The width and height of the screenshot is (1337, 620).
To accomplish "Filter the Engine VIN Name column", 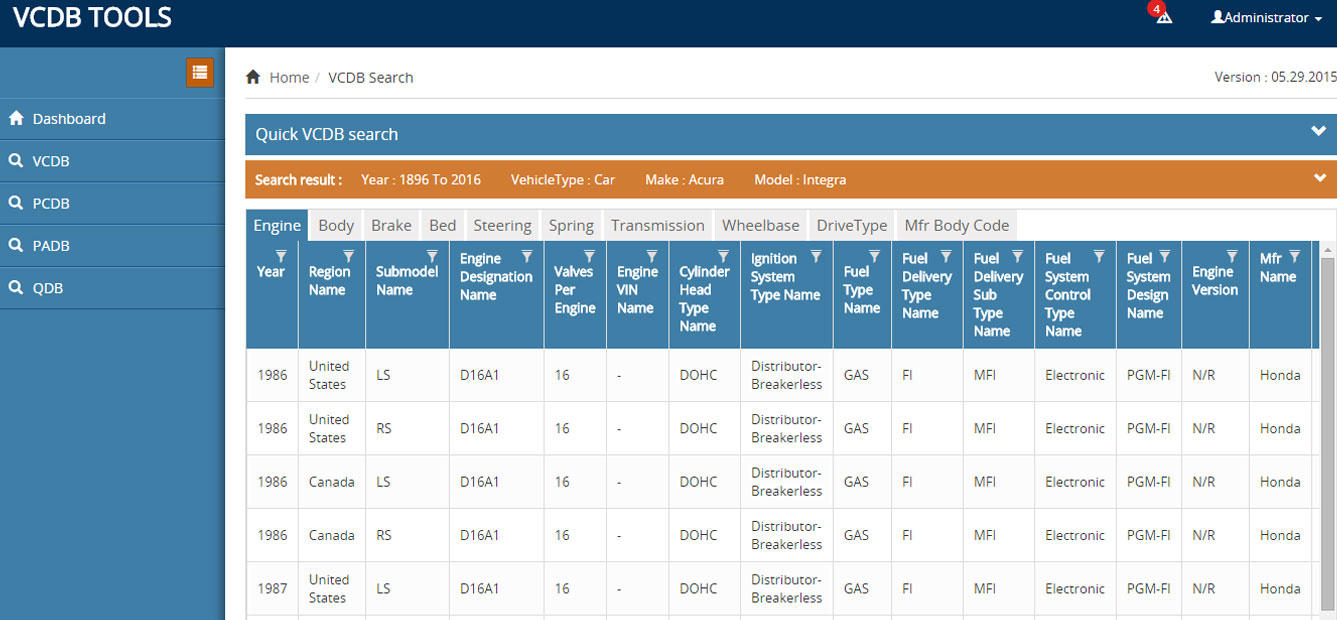I will pyautogui.click(x=652, y=256).
